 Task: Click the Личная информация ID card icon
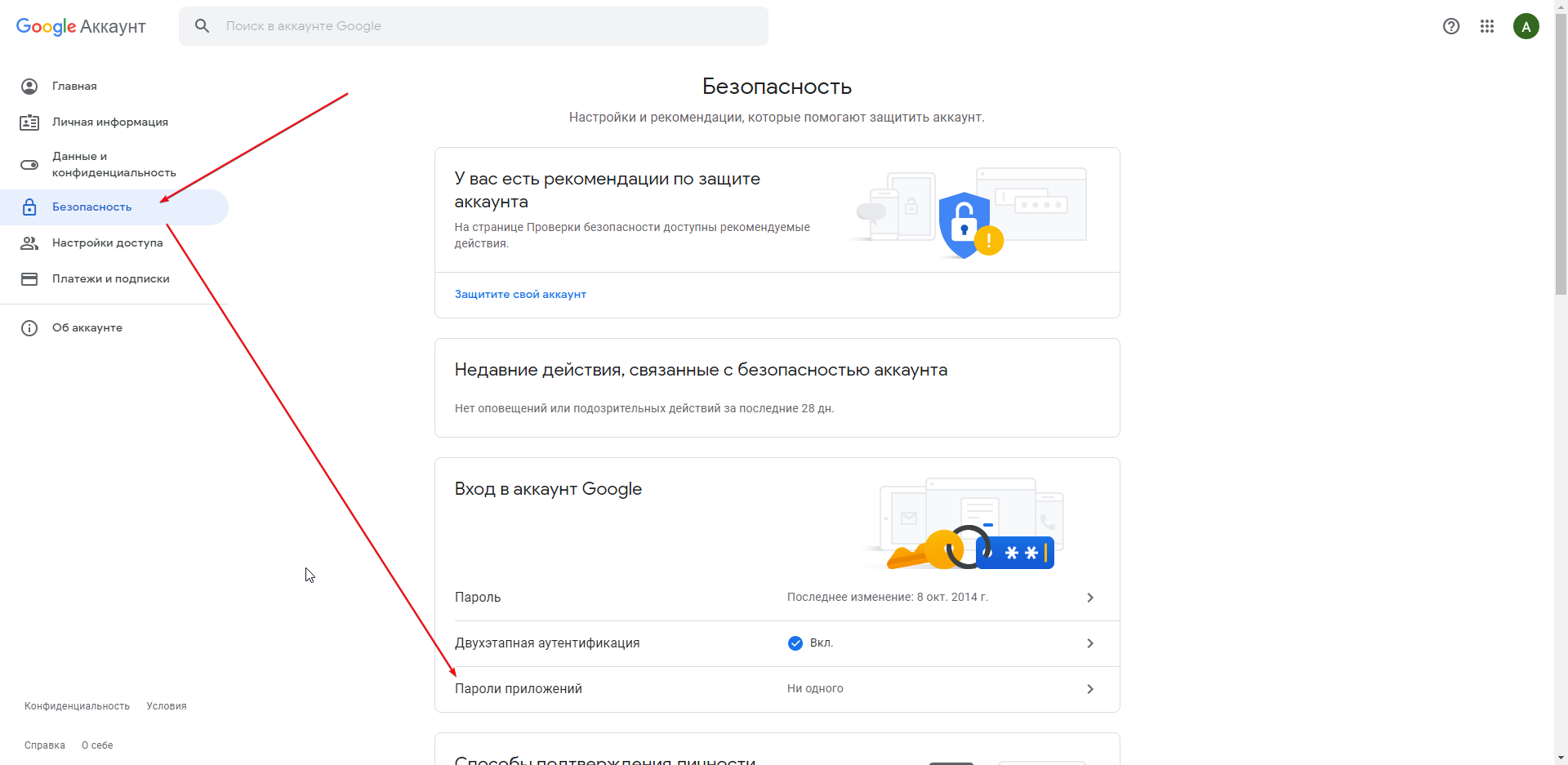tap(29, 122)
